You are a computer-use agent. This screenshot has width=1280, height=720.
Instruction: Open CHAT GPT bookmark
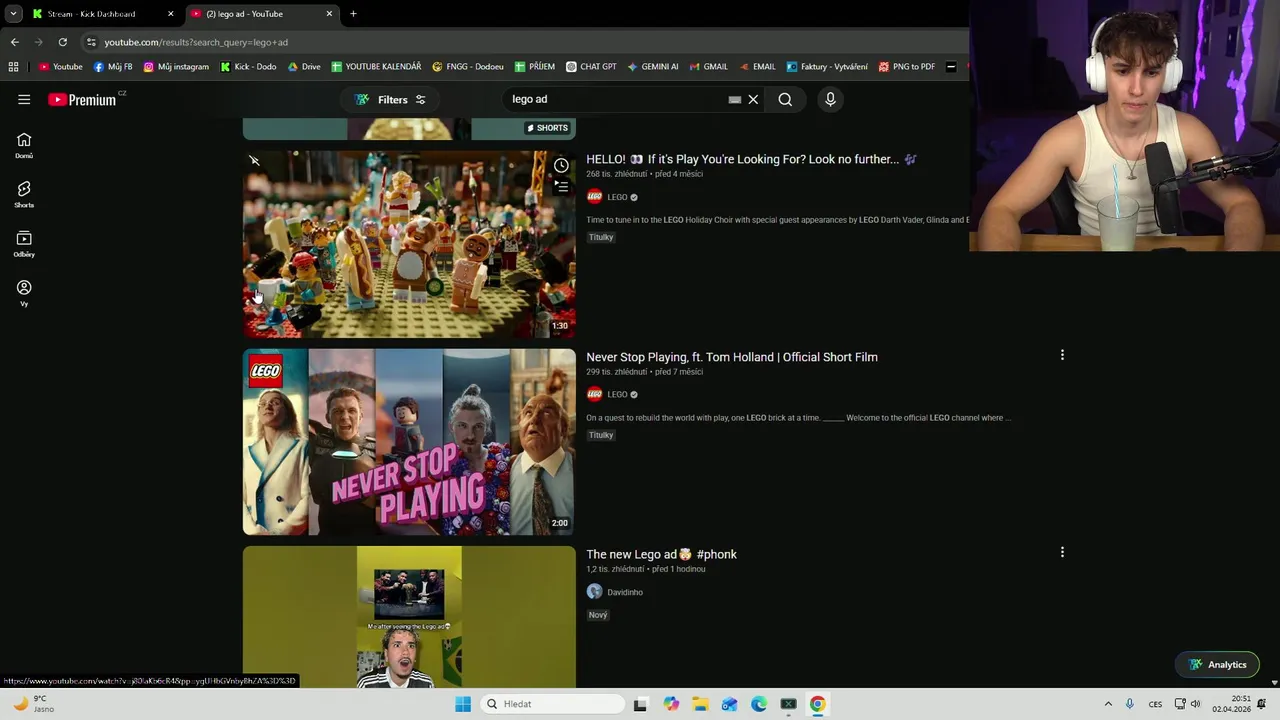(x=591, y=67)
